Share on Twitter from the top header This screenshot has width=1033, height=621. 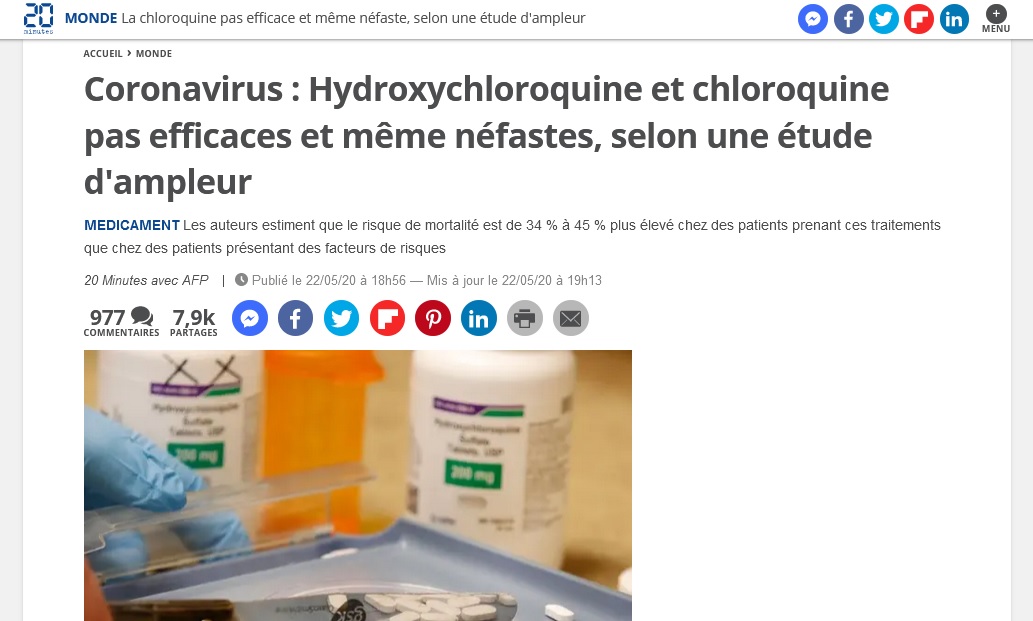[x=883, y=19]
